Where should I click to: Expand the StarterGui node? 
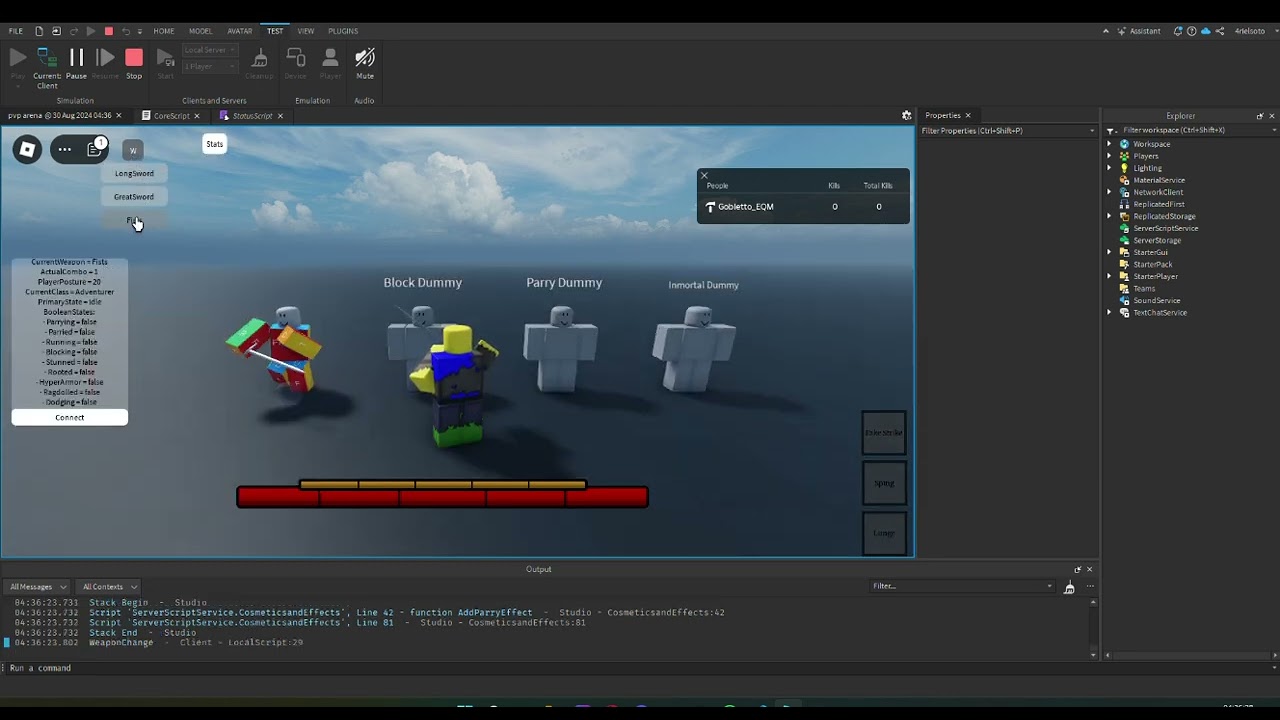pyautogui.click(x=1109, y=252)
